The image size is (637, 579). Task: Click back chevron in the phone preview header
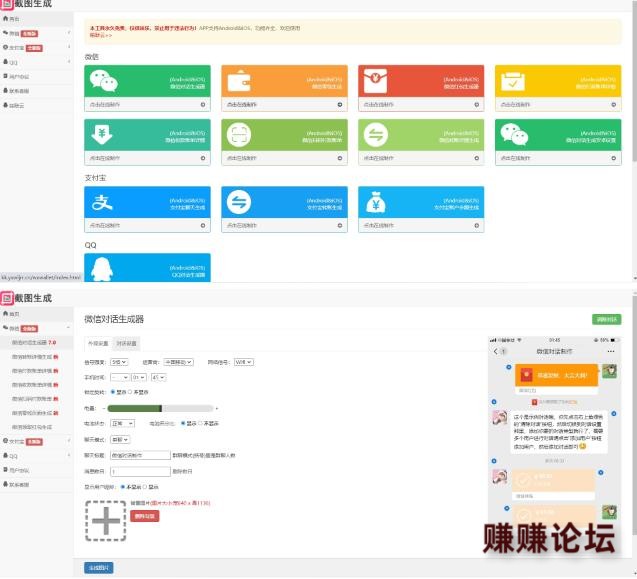[495, 351]
